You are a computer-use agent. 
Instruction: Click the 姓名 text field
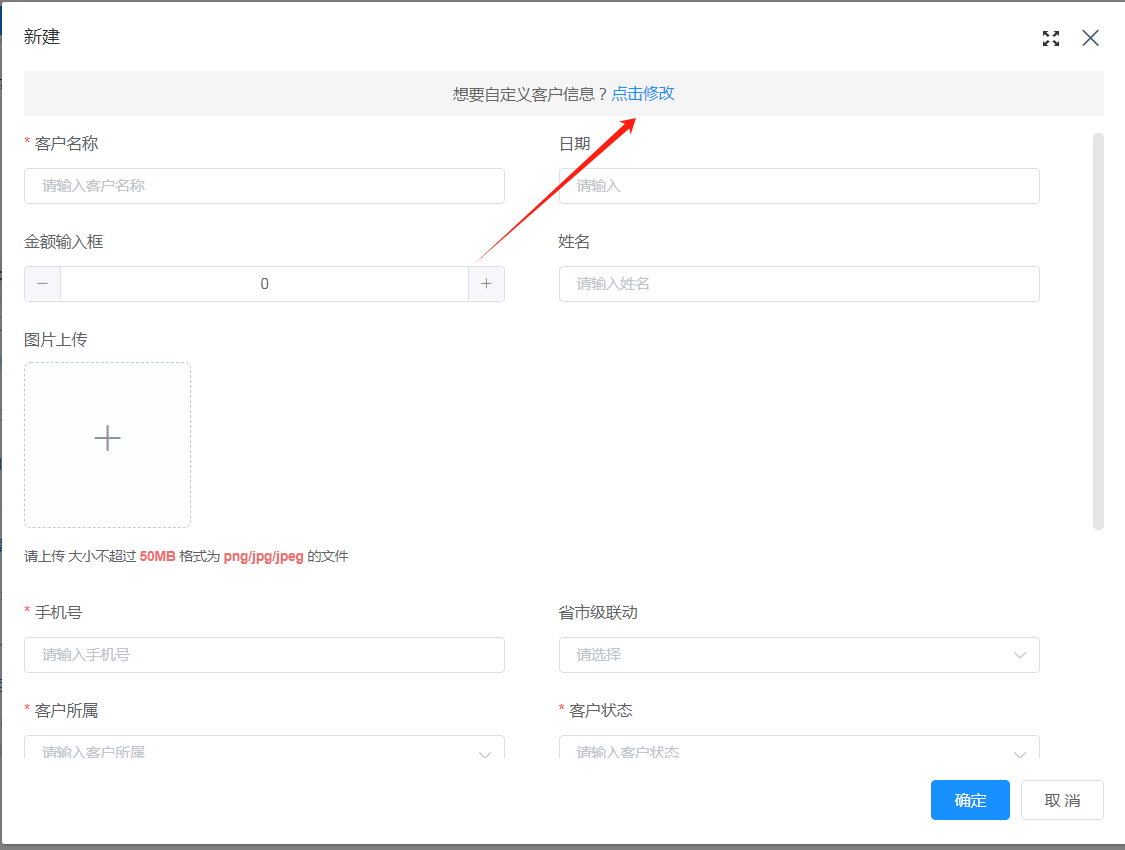[x=798, y=284]
